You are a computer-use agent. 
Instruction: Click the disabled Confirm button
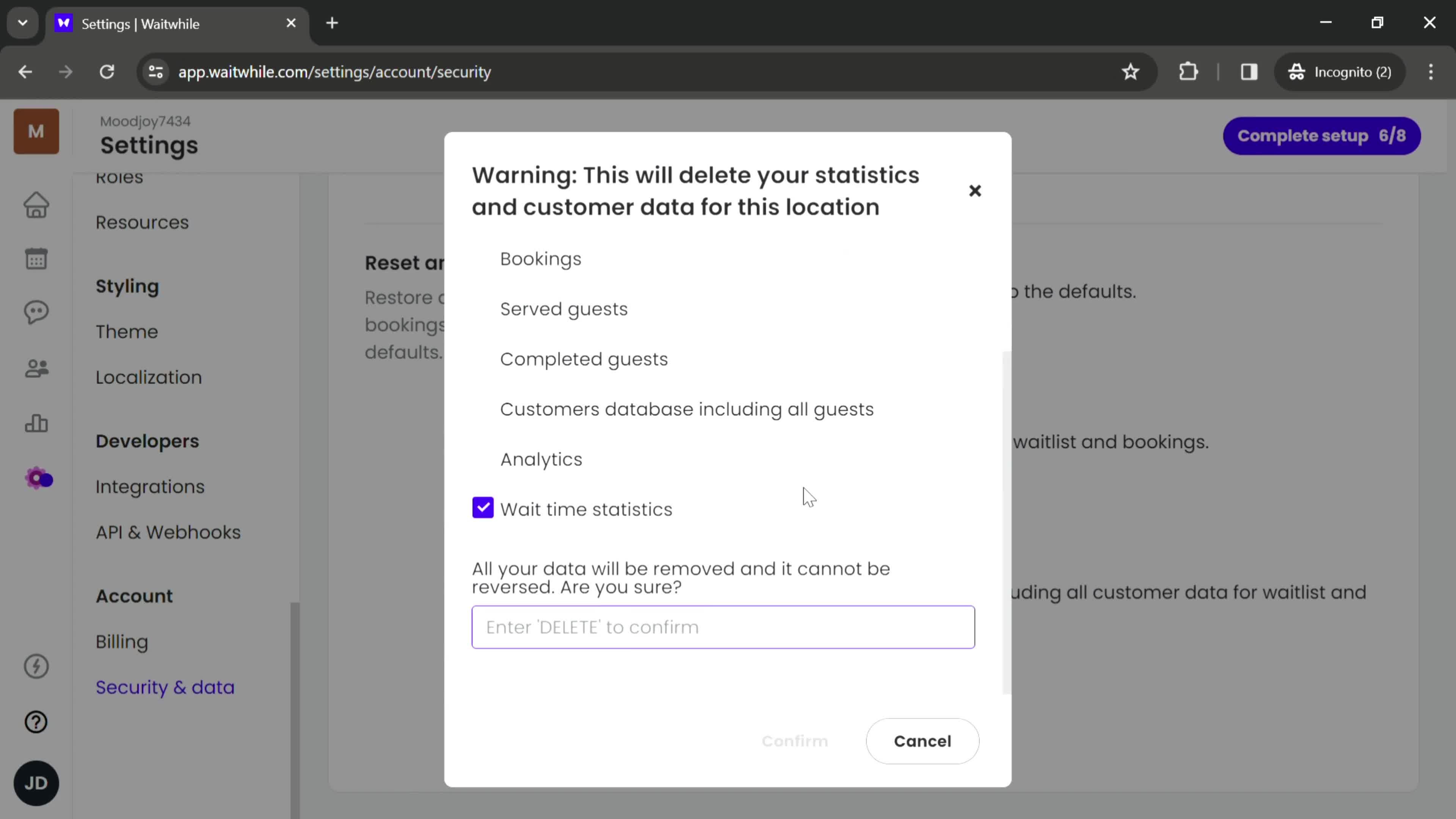tap(795, 741)
